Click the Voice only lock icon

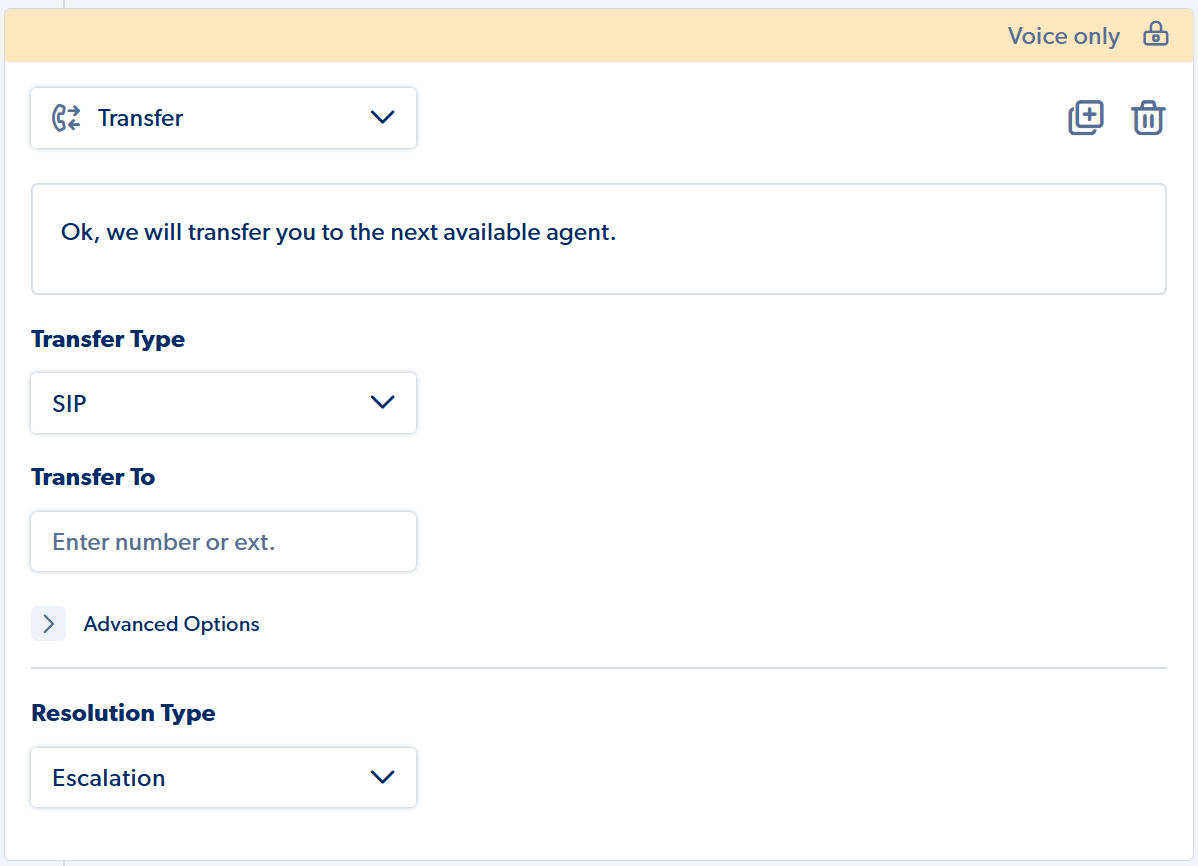(x=1155, y=34)
